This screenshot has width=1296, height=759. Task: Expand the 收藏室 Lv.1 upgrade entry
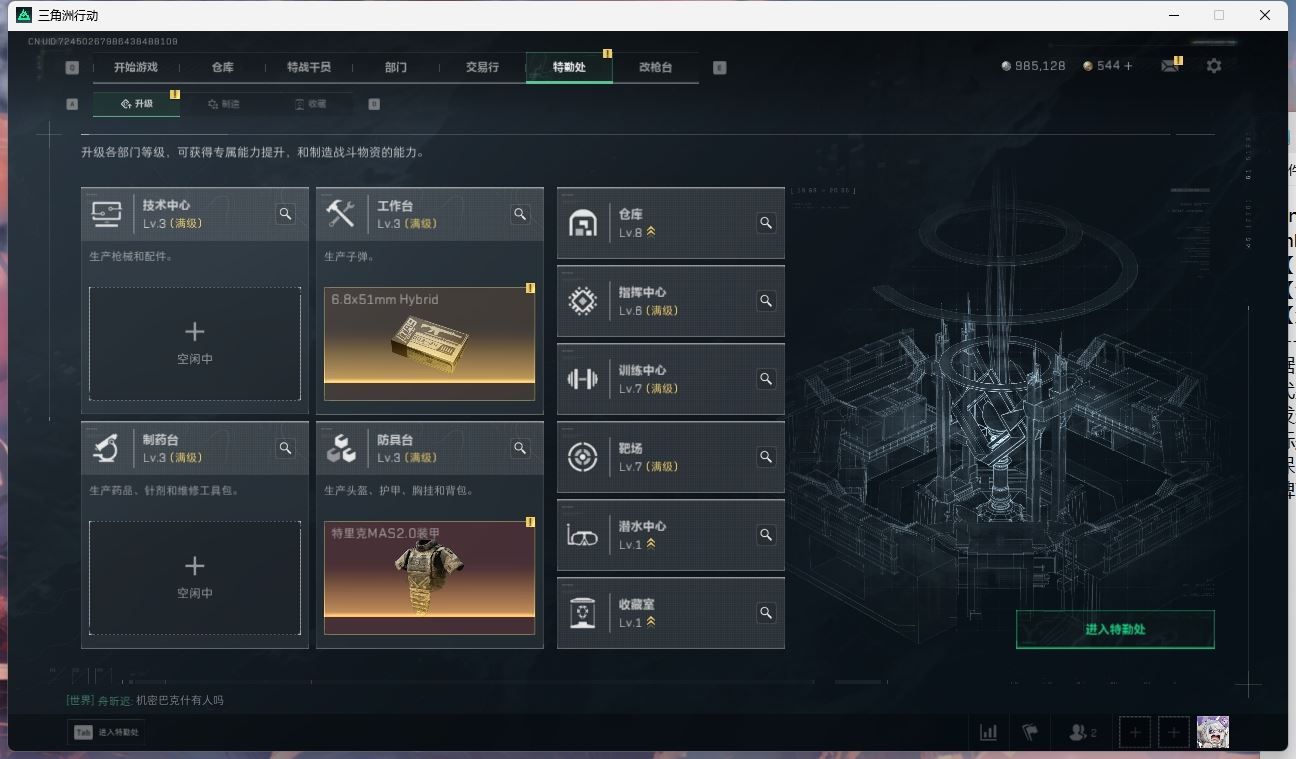click(x=671, y=613)
